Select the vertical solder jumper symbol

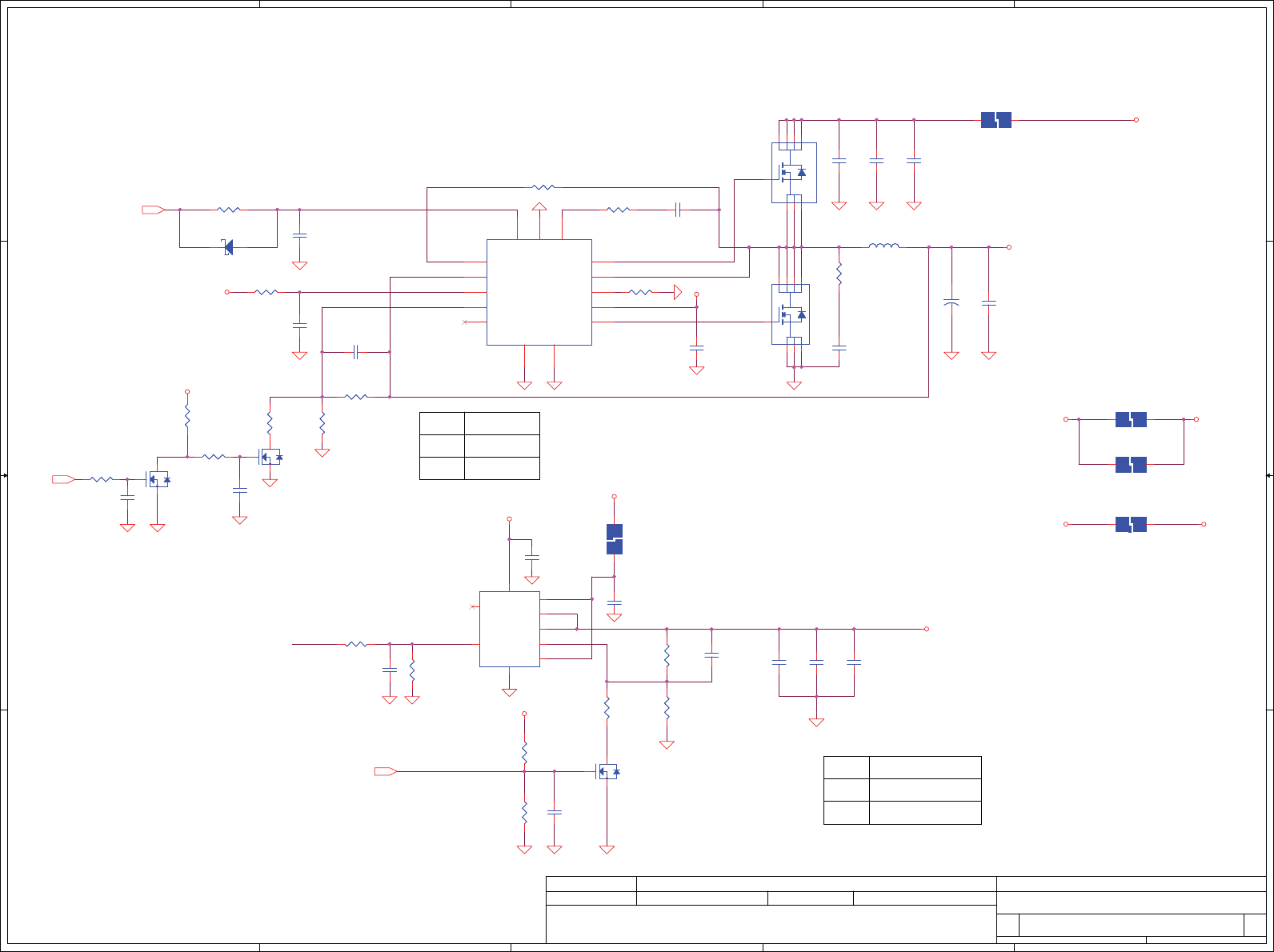(x=614, y=539)
